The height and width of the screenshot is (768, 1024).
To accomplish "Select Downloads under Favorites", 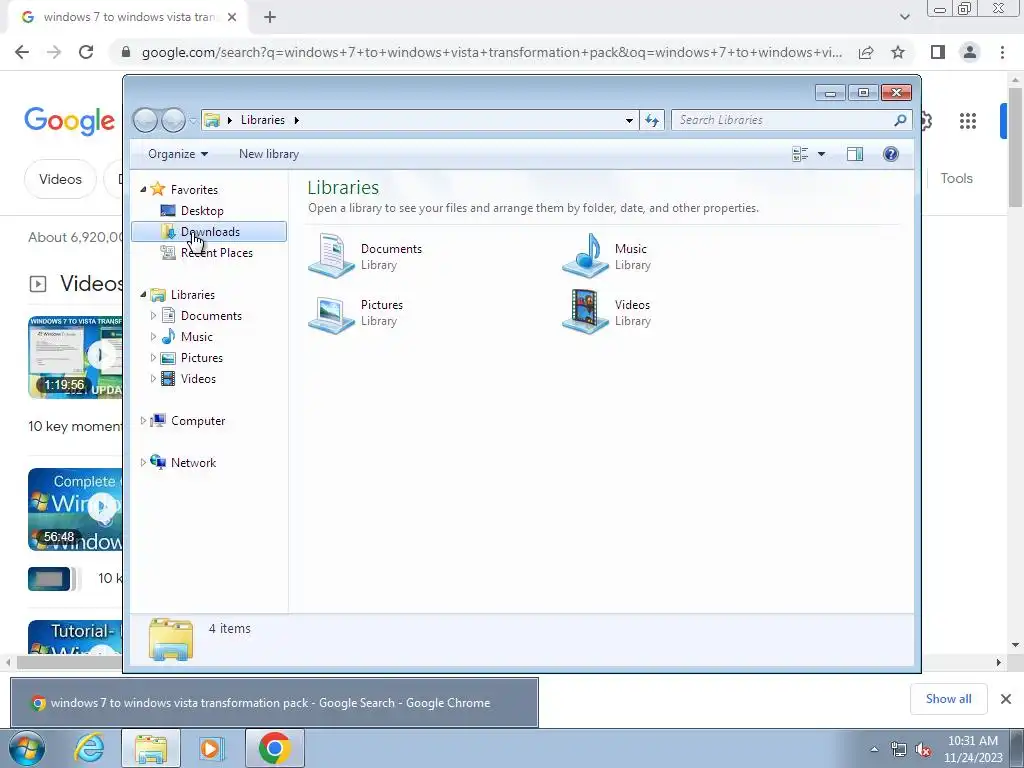I will 209,232.
